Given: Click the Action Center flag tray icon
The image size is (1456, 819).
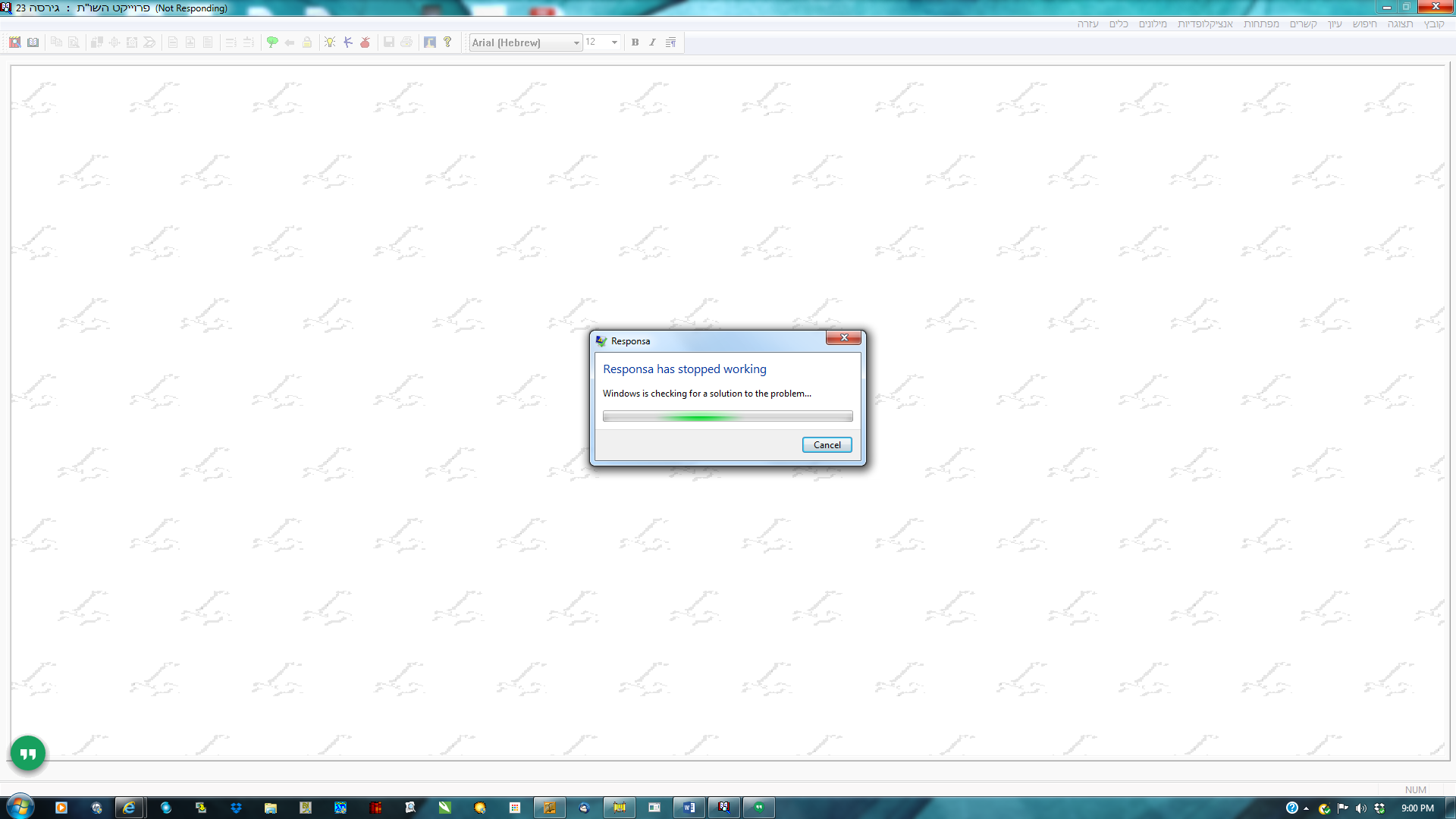Looking at the screenshot, I should pyautogui.click(x=1343, y=808).
